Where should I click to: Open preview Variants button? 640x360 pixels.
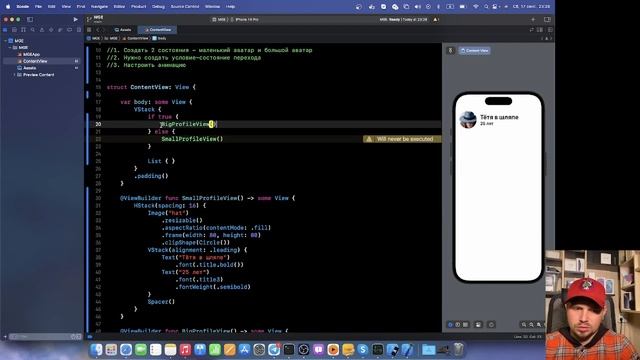tap(465, 325)
